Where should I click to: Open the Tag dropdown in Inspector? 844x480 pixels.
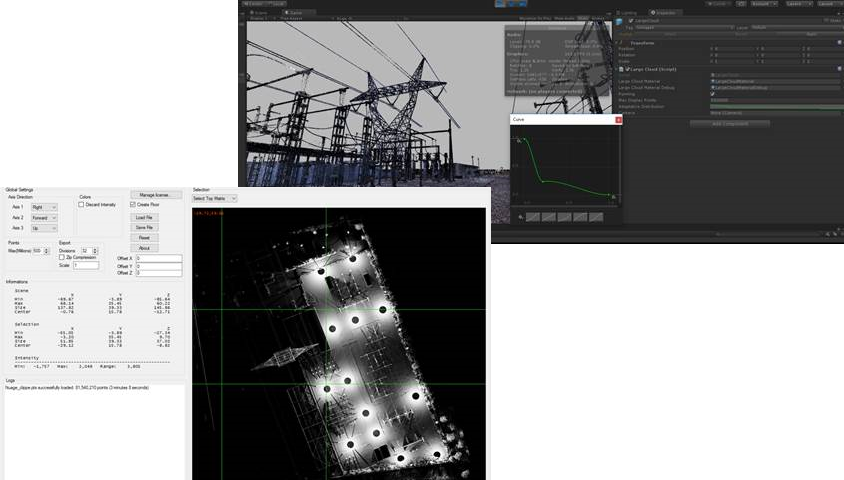click(685, 27)
